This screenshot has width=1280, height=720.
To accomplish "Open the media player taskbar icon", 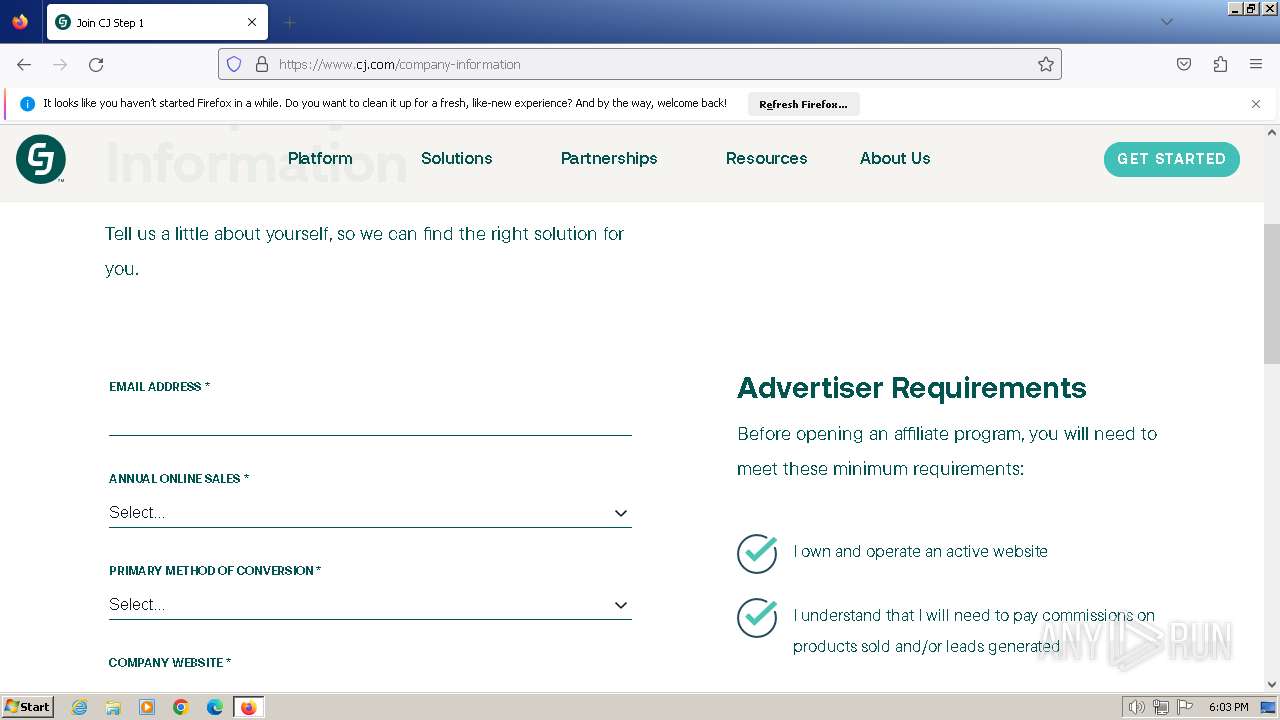I will click(147, 707).
